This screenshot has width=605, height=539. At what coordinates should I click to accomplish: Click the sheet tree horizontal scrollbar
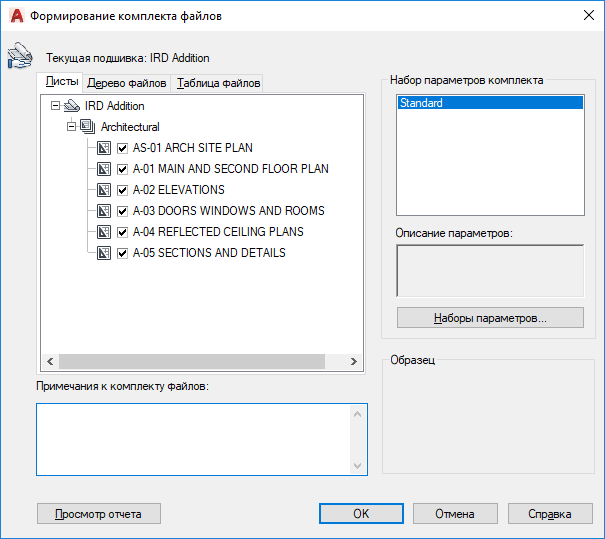click(x=200, y=362)
